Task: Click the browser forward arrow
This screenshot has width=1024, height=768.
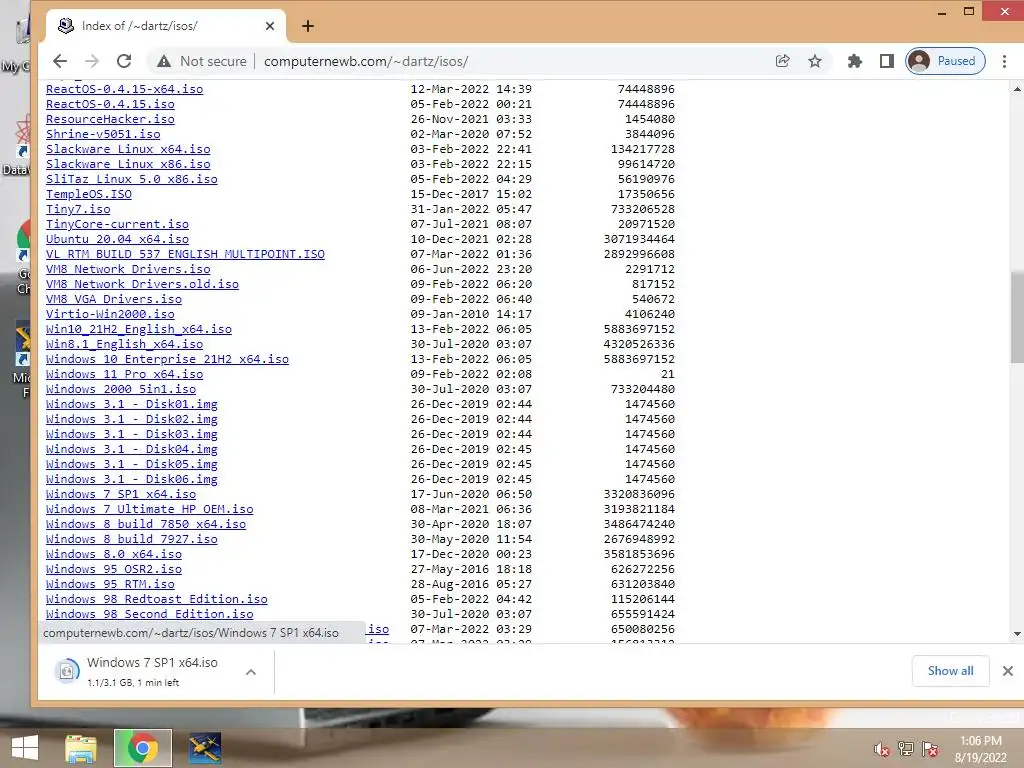Action: click(x=92, y=61)
